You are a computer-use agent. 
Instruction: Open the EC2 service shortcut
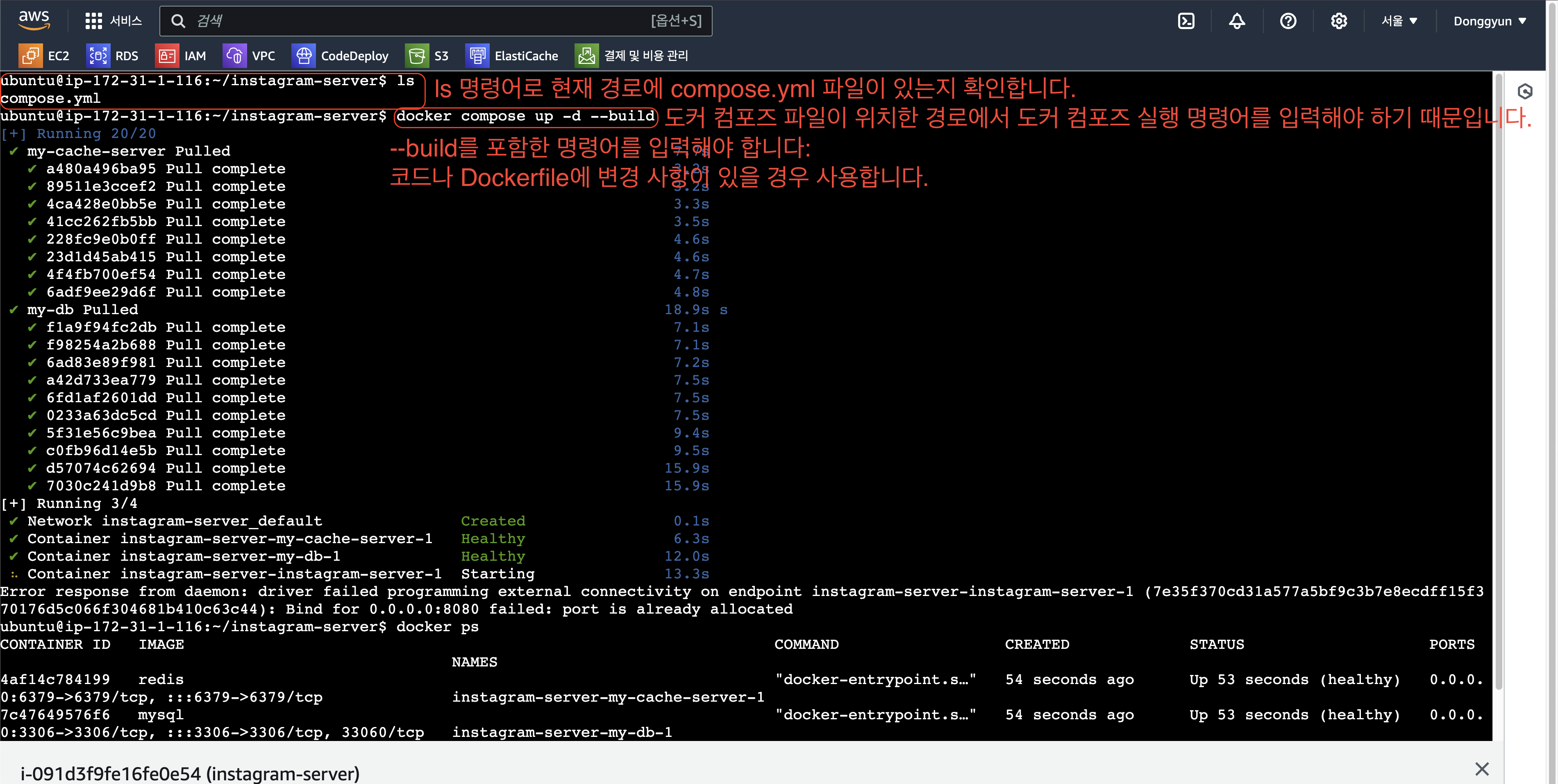pyautogui.click(x=44, y=56)
